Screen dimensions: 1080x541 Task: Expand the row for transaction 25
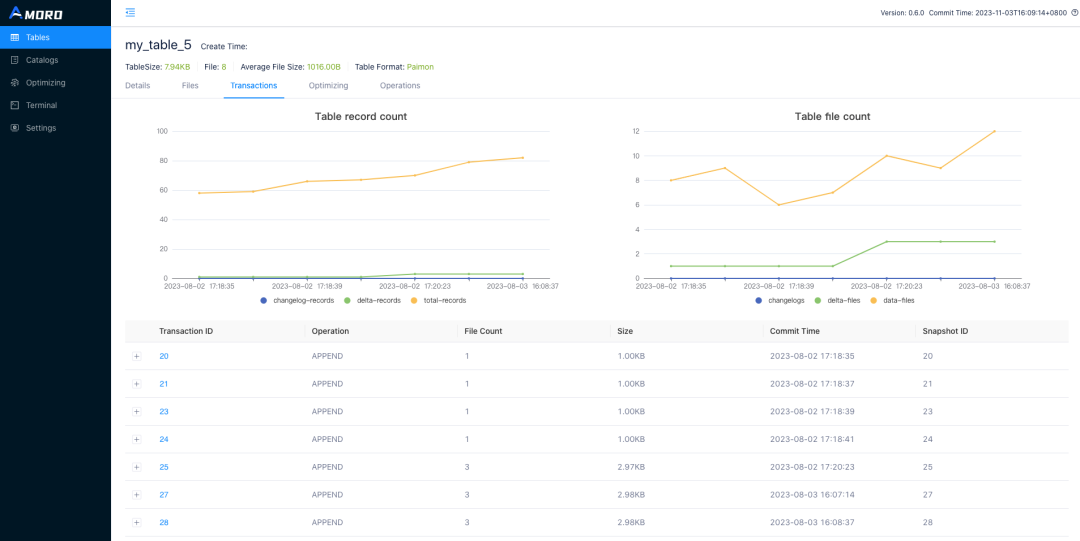tap(136, 467)
